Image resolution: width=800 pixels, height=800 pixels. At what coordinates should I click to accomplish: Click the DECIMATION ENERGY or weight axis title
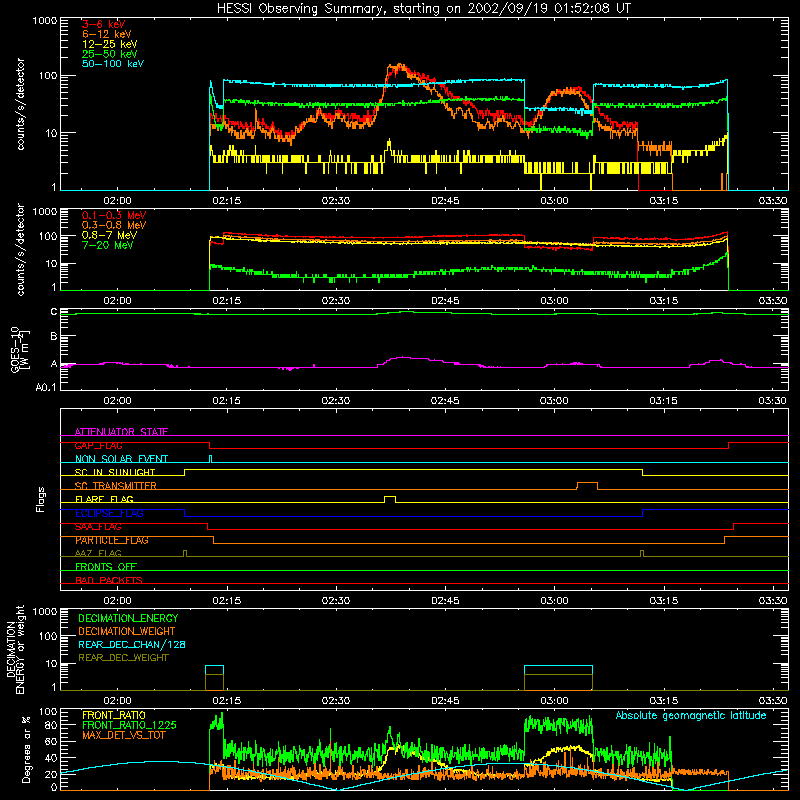coord(15,649)
